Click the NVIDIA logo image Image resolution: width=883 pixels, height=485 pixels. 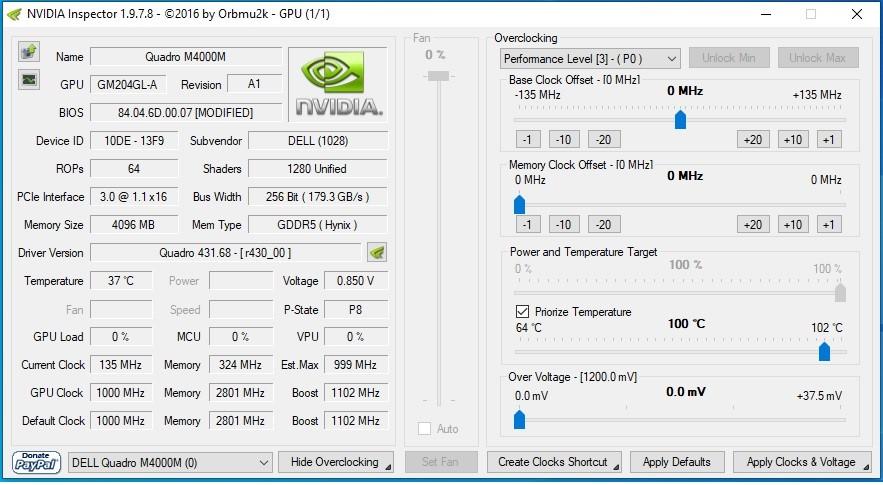[338, 84]
